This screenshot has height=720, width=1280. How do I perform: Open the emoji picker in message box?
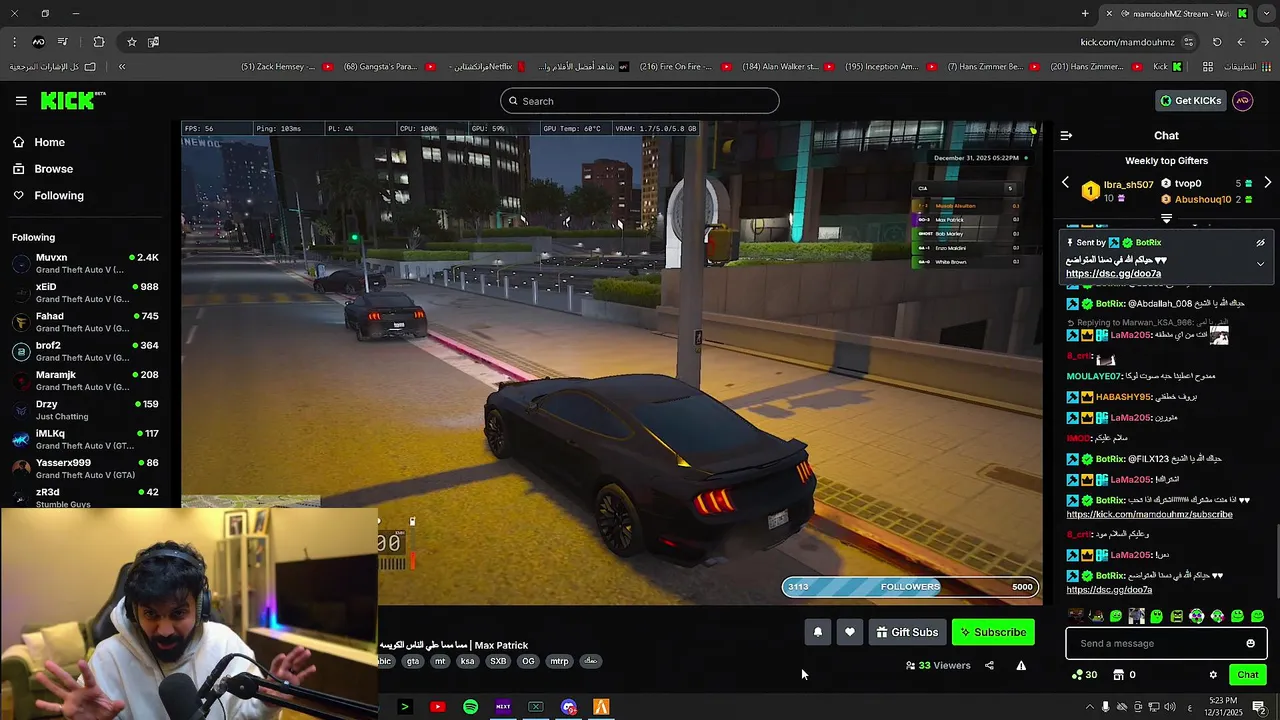(1250, 643)
